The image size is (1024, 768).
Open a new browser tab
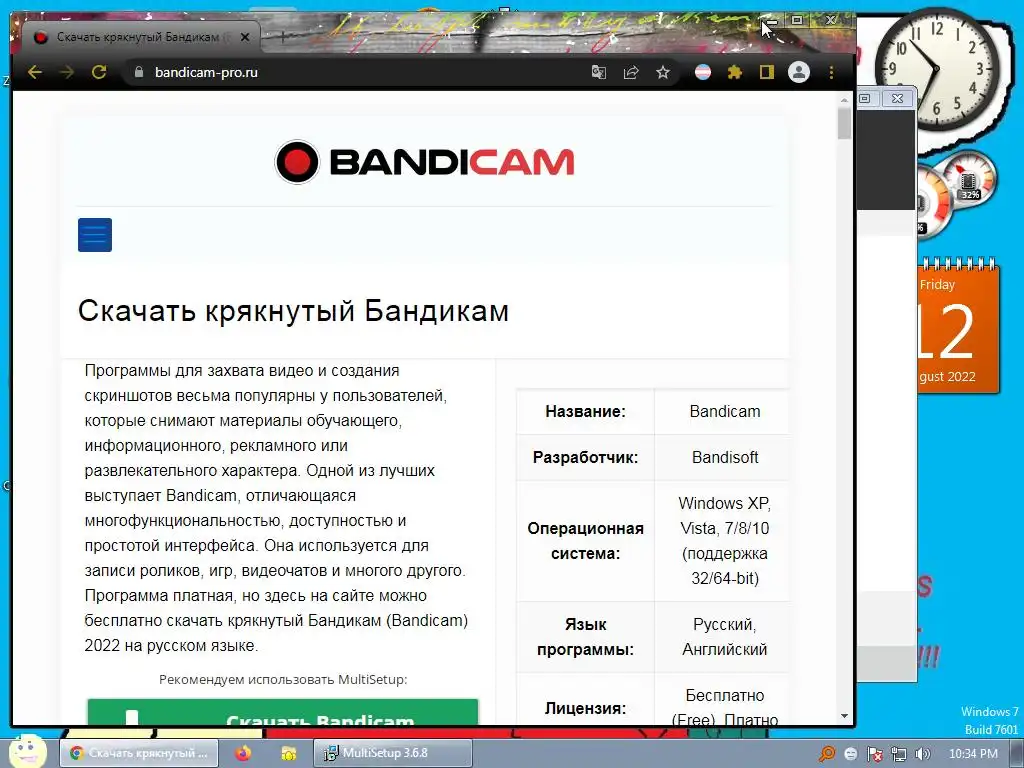282,37
